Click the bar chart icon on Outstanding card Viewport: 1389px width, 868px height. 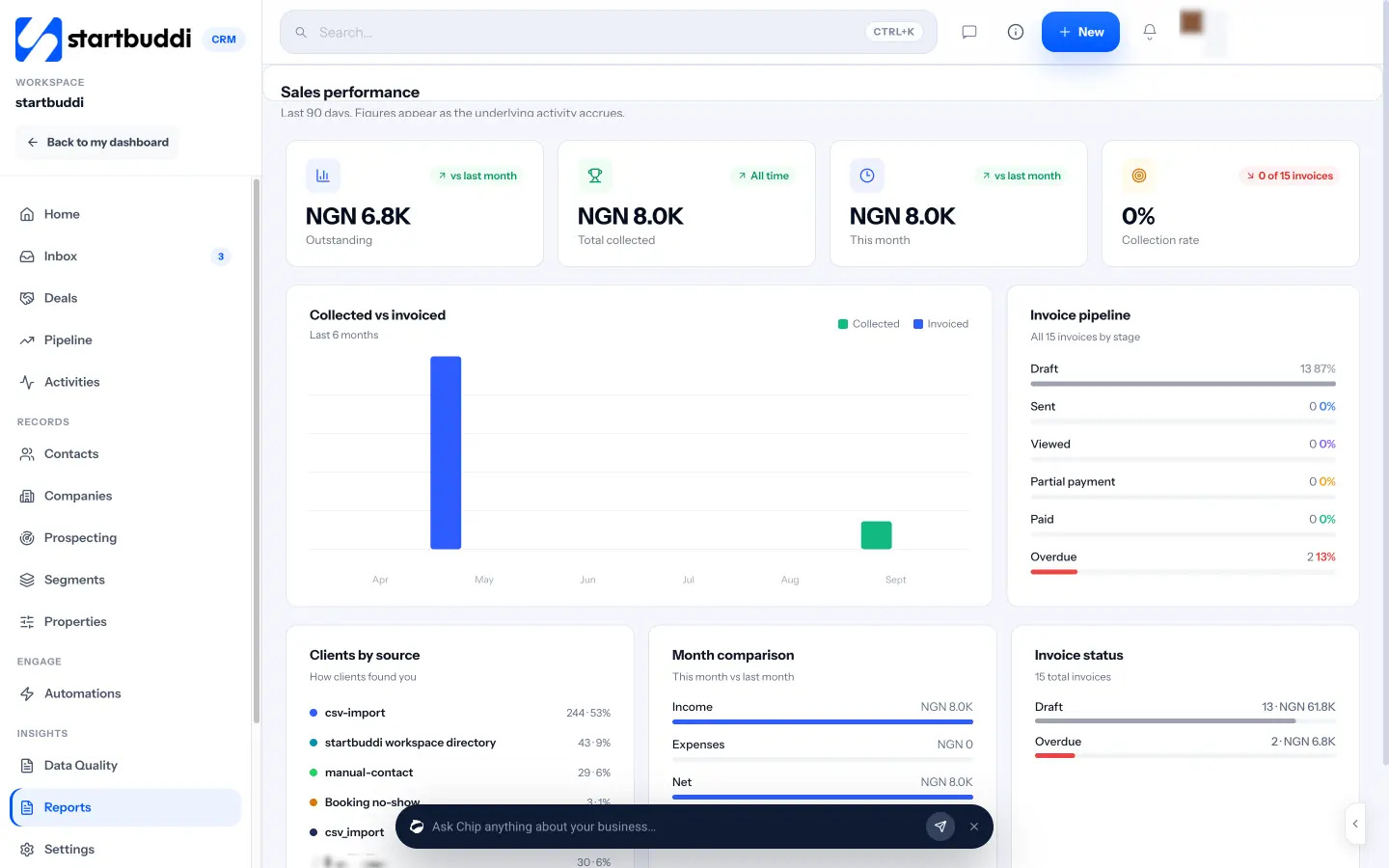[323, 176]
